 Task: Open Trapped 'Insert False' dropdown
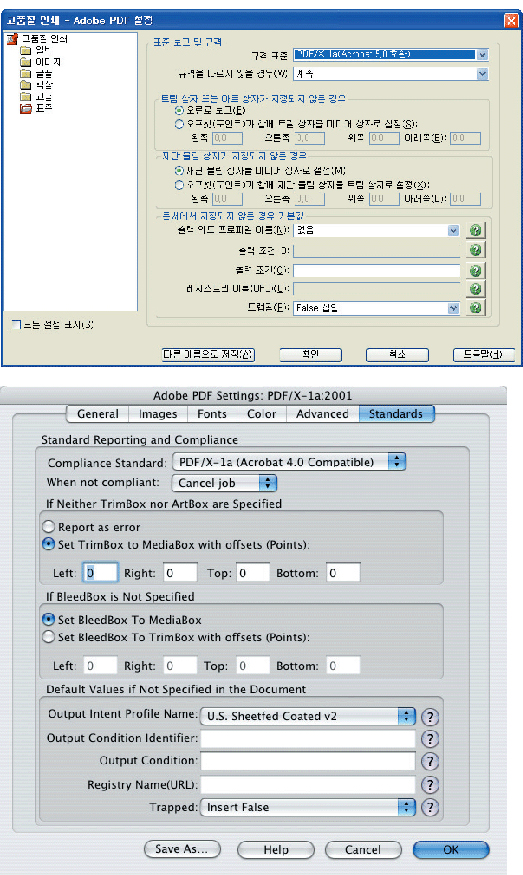point(308,807)
